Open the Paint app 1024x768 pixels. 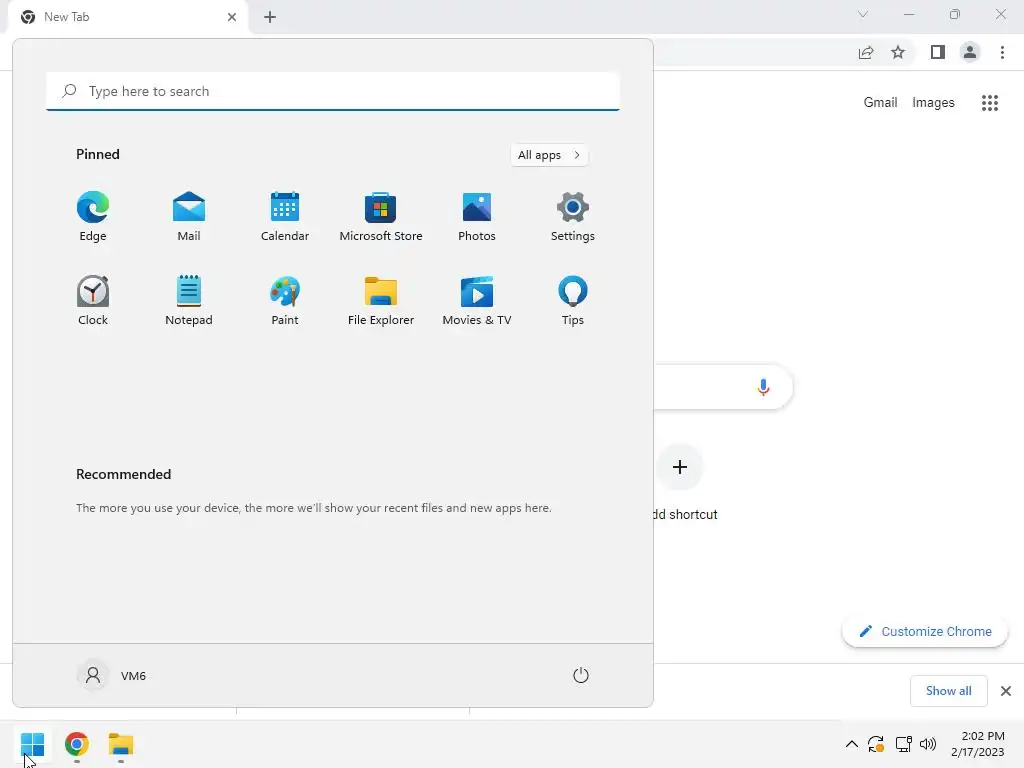tap(285, 300)
